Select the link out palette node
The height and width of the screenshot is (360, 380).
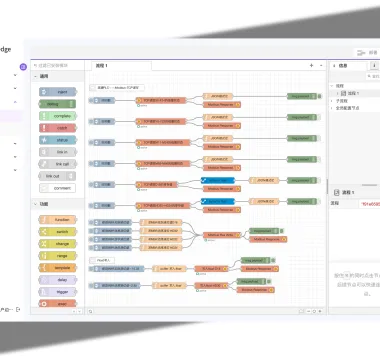pos(57,176)
